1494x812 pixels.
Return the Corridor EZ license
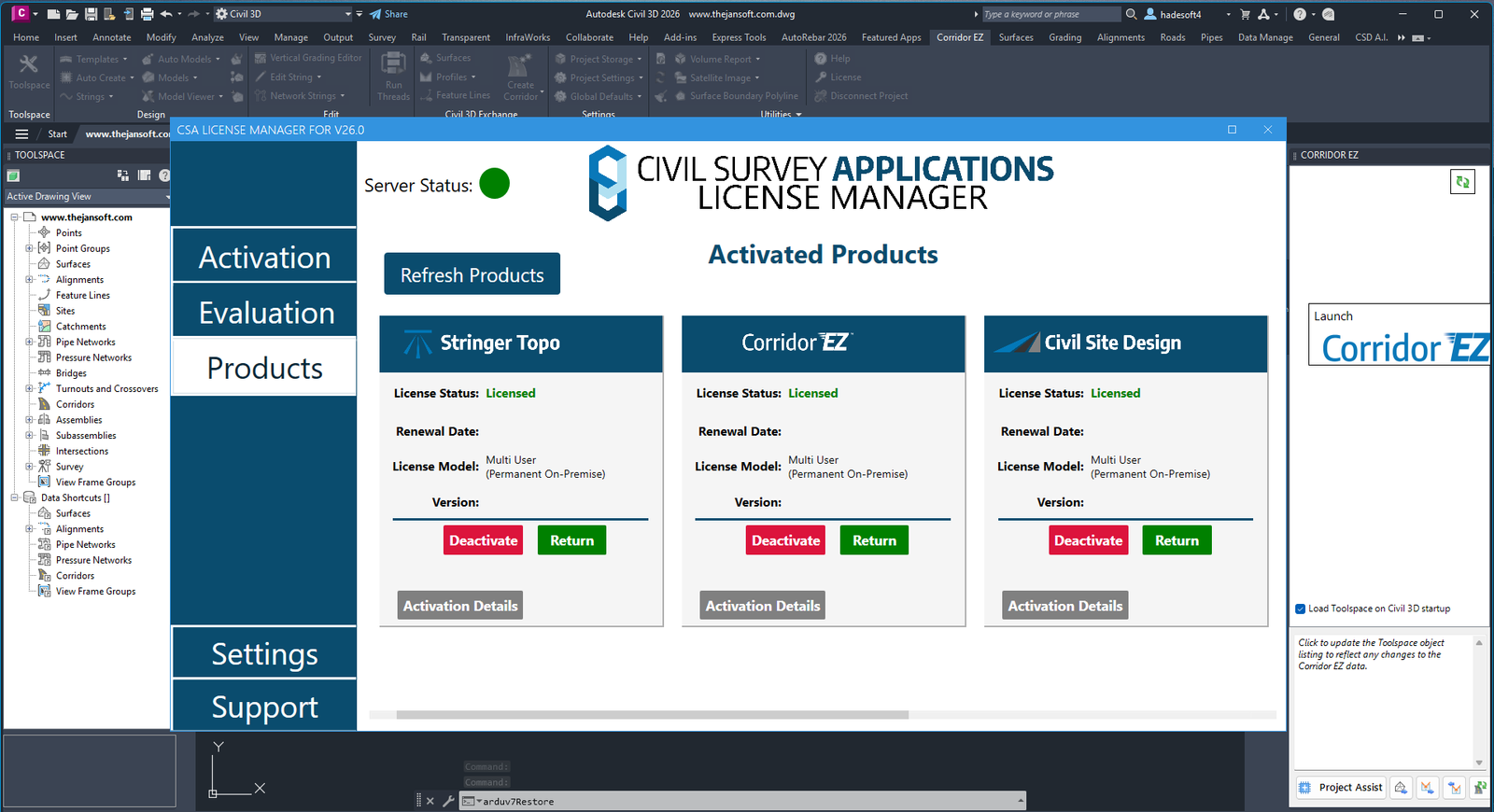pyautogui.click(x=874, y=540)
